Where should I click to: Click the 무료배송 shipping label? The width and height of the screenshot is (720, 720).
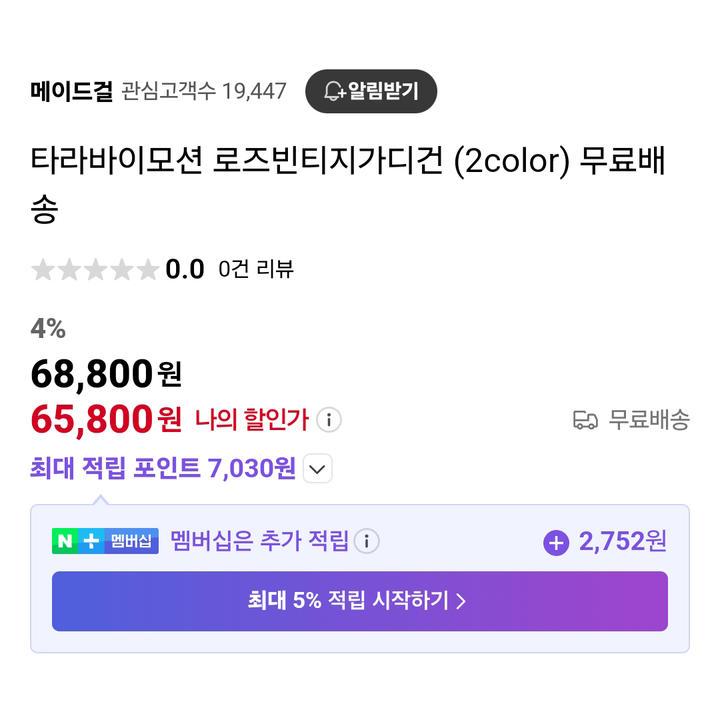(649, 420)
